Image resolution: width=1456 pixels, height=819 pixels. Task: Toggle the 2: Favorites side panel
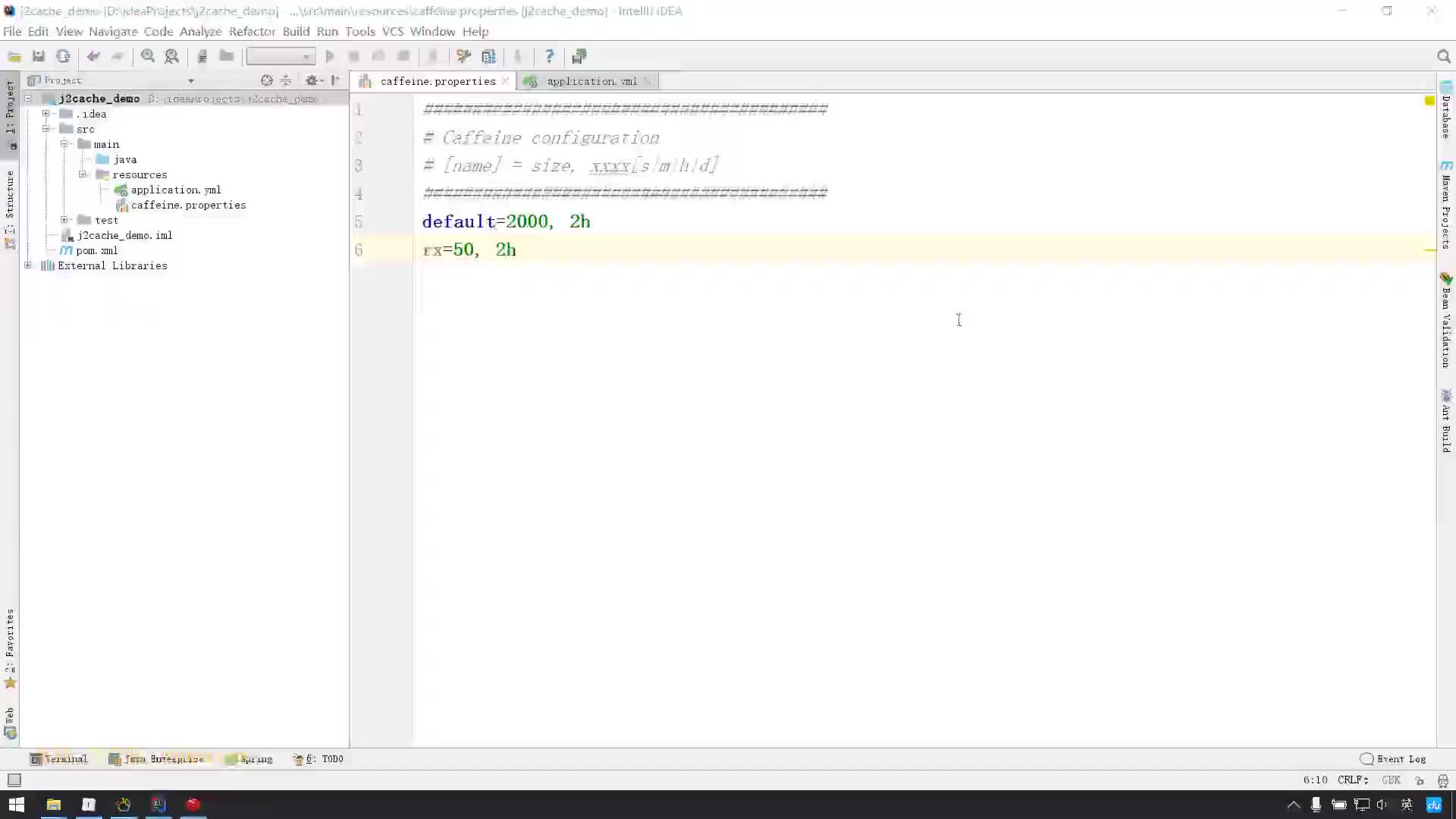(x=10, y=648)
